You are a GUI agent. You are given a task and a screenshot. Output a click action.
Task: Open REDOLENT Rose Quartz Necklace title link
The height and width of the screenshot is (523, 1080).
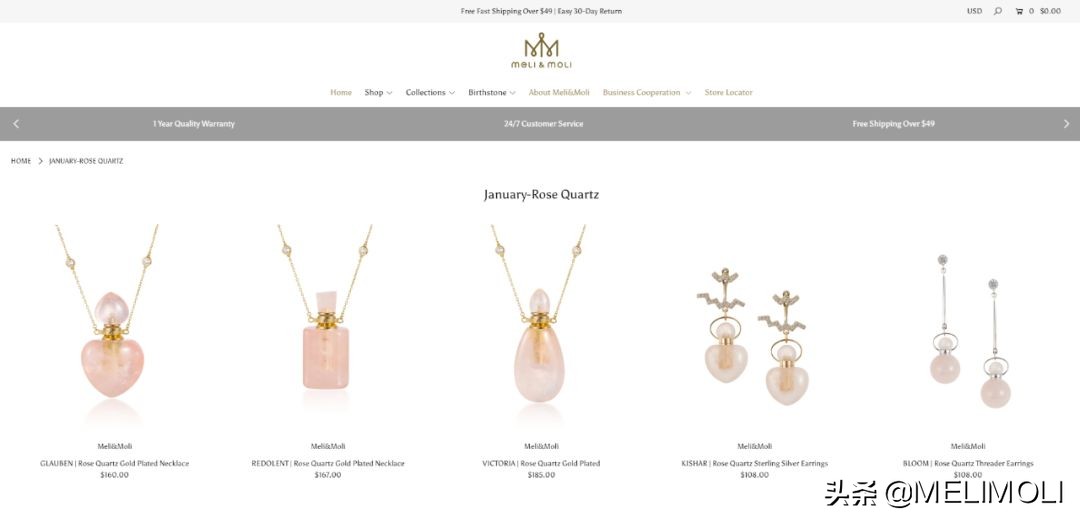(x=328, y=464)
